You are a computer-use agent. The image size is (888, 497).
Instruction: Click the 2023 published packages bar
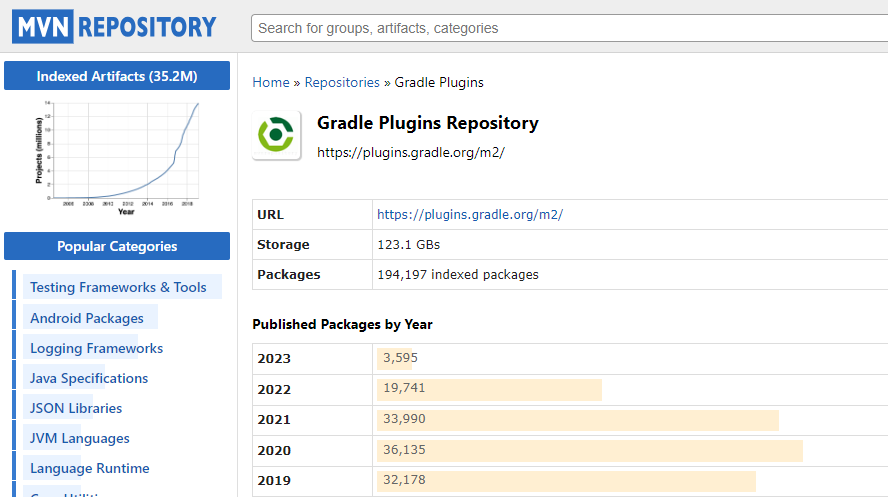(394, 358)
